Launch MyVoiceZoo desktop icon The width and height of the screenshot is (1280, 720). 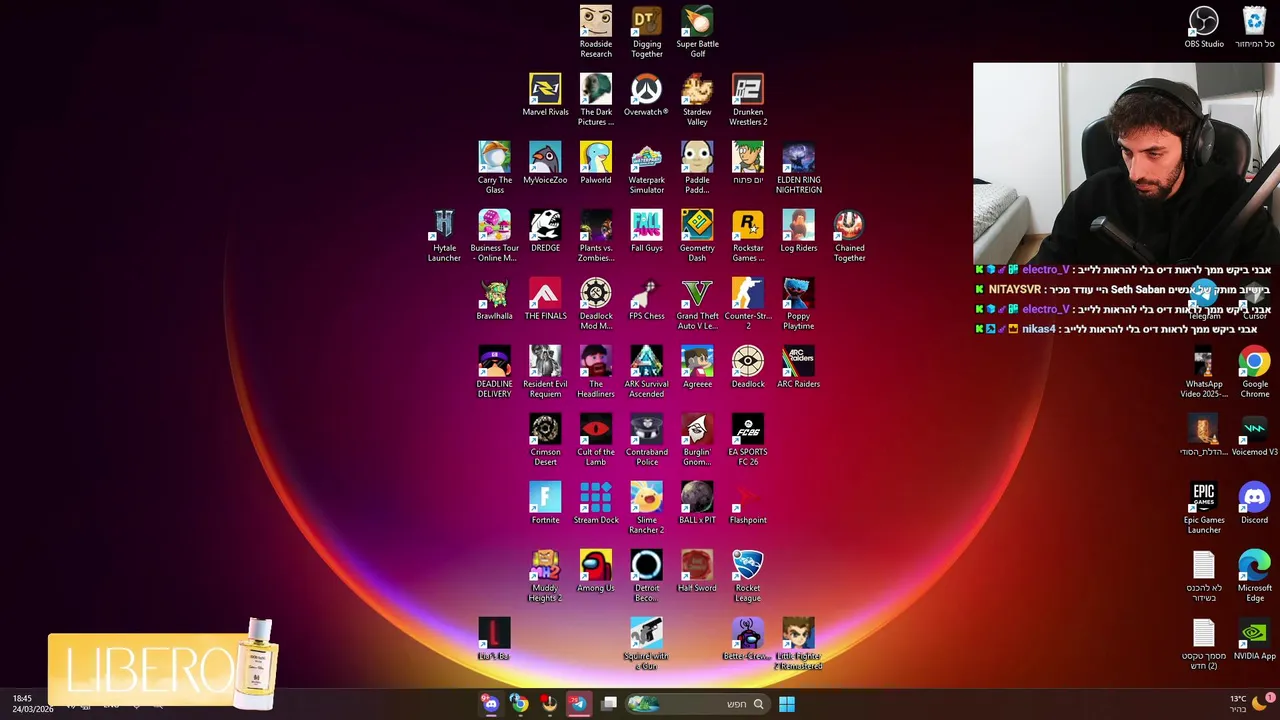click(x=545, y=163)
